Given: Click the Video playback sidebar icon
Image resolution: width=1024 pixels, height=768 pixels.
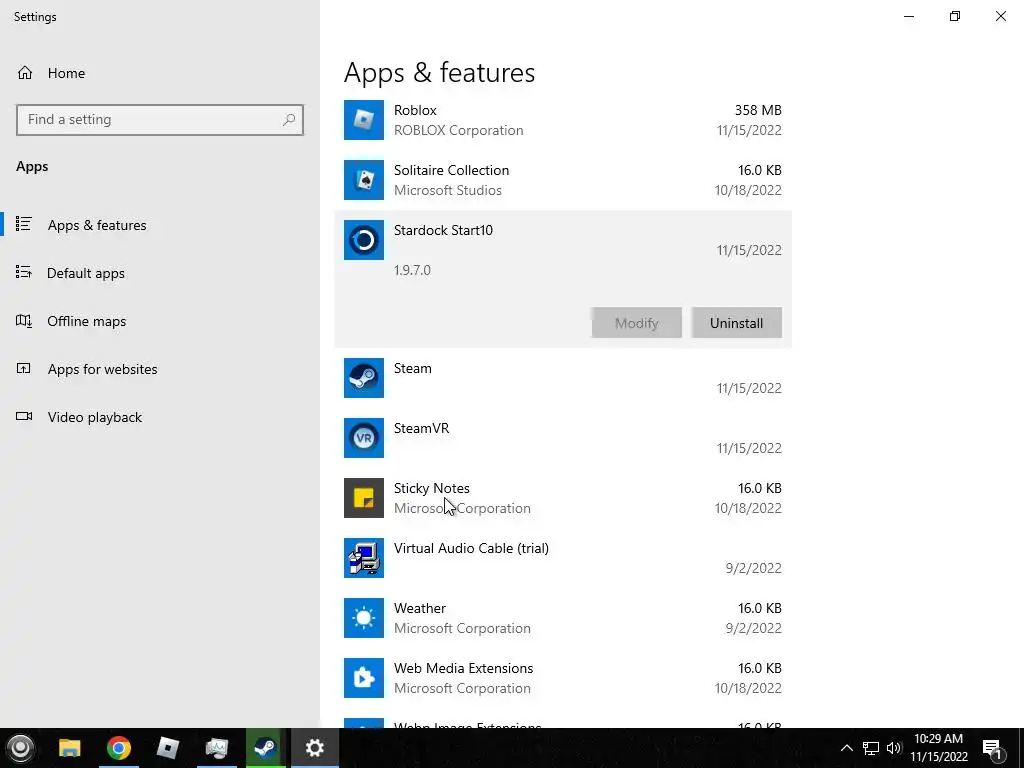Looking at the screenshot, I should [24, 417].
